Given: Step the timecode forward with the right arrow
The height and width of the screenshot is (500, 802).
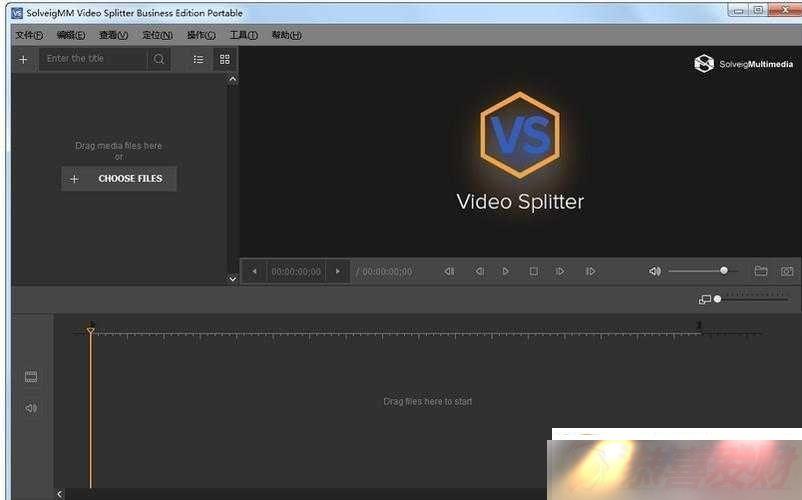Looking at the screenshot, I should pyautogui.click(x=338, y=271).
